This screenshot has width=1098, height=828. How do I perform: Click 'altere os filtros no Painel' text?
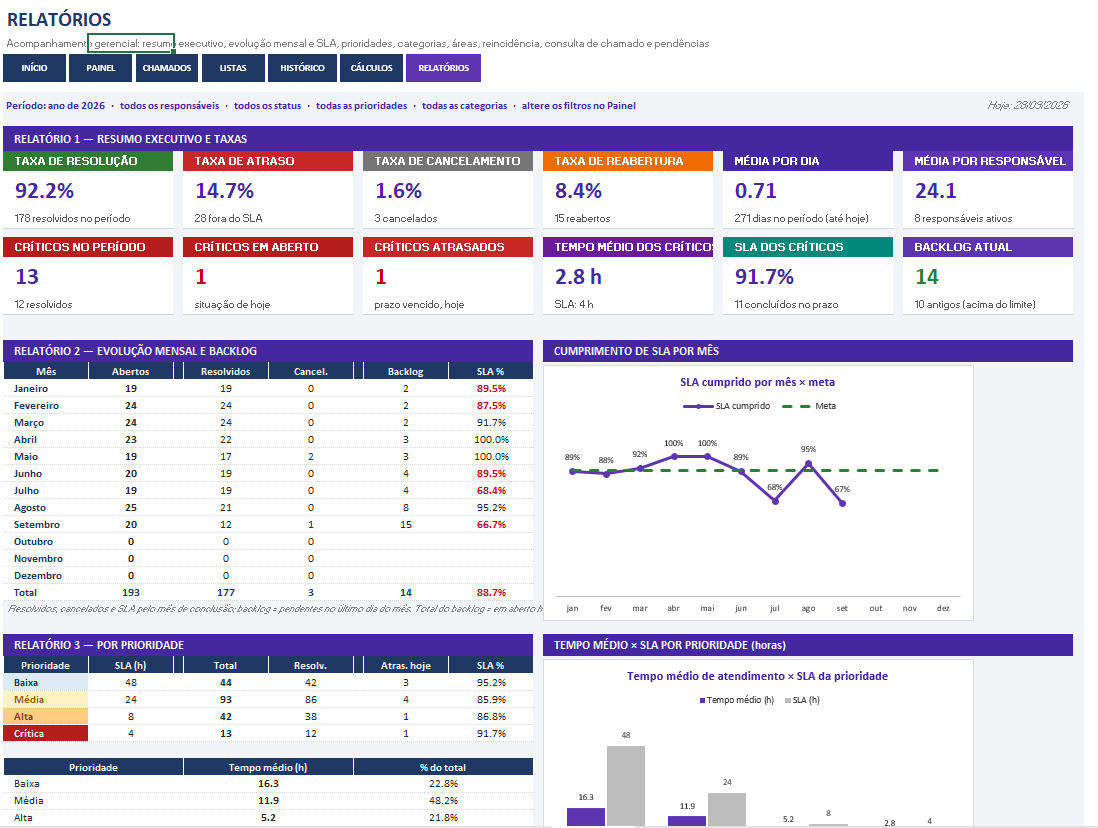click(x=578, y=106)
